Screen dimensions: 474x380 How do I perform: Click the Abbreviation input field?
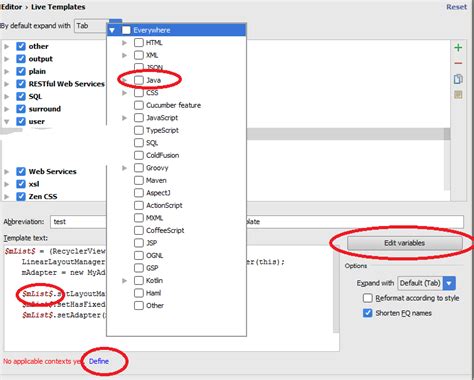[x=78, y=222]
